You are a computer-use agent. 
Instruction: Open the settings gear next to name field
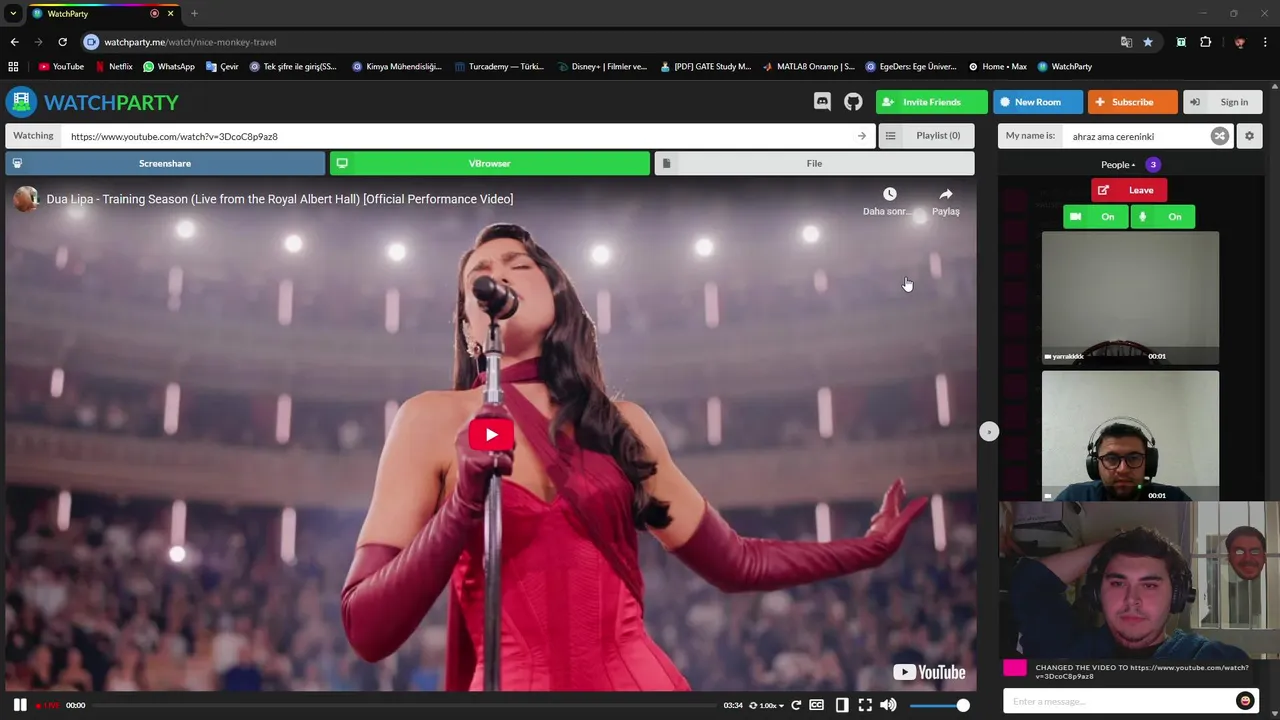(1249, 136)
